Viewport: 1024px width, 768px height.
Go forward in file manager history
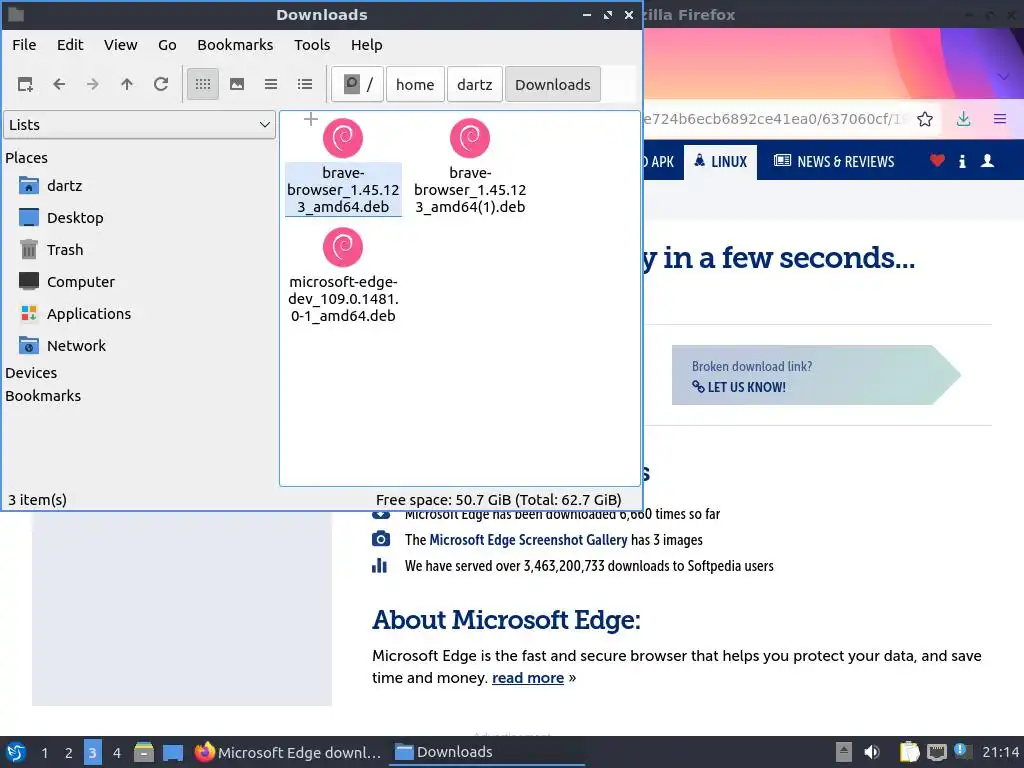(93, 84)
